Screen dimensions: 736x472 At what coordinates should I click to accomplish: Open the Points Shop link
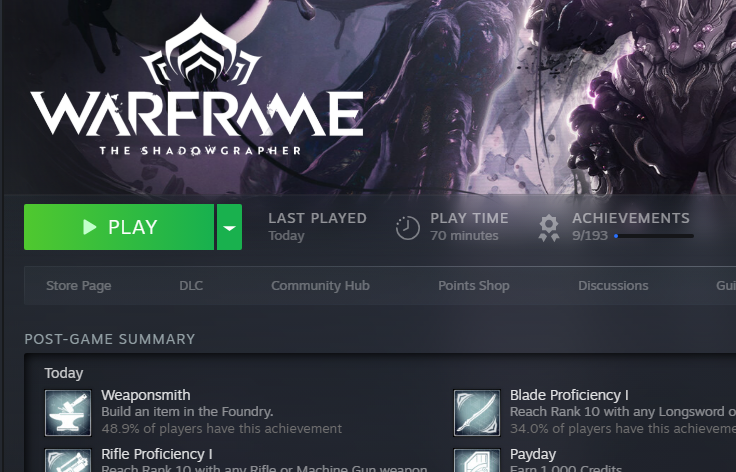click(474, 286)
